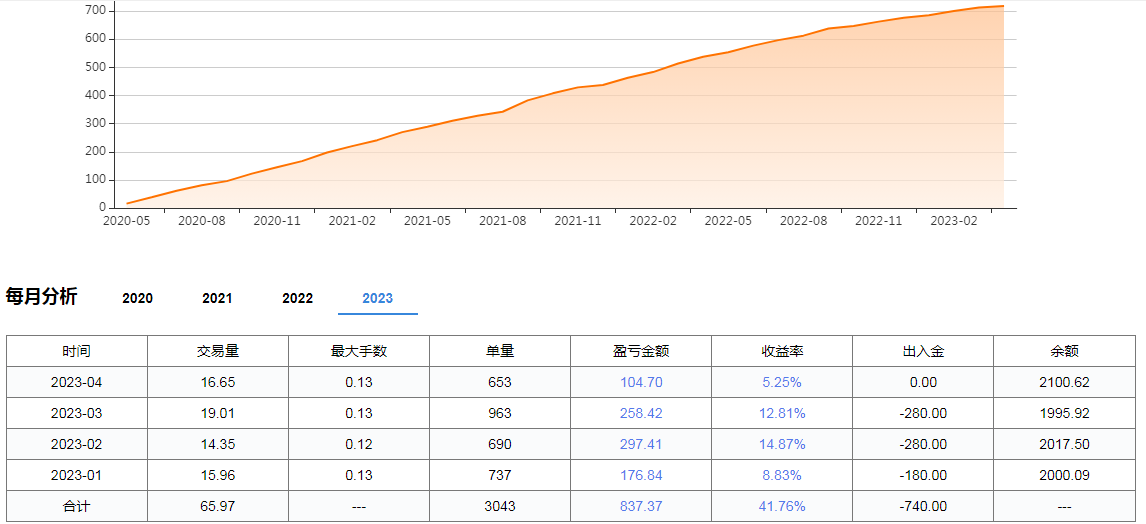The height and width of the screenshot is (524, 1146).
Task: Click withdrawal -280.00 in 2023-03 row
Action: (923, 414)
